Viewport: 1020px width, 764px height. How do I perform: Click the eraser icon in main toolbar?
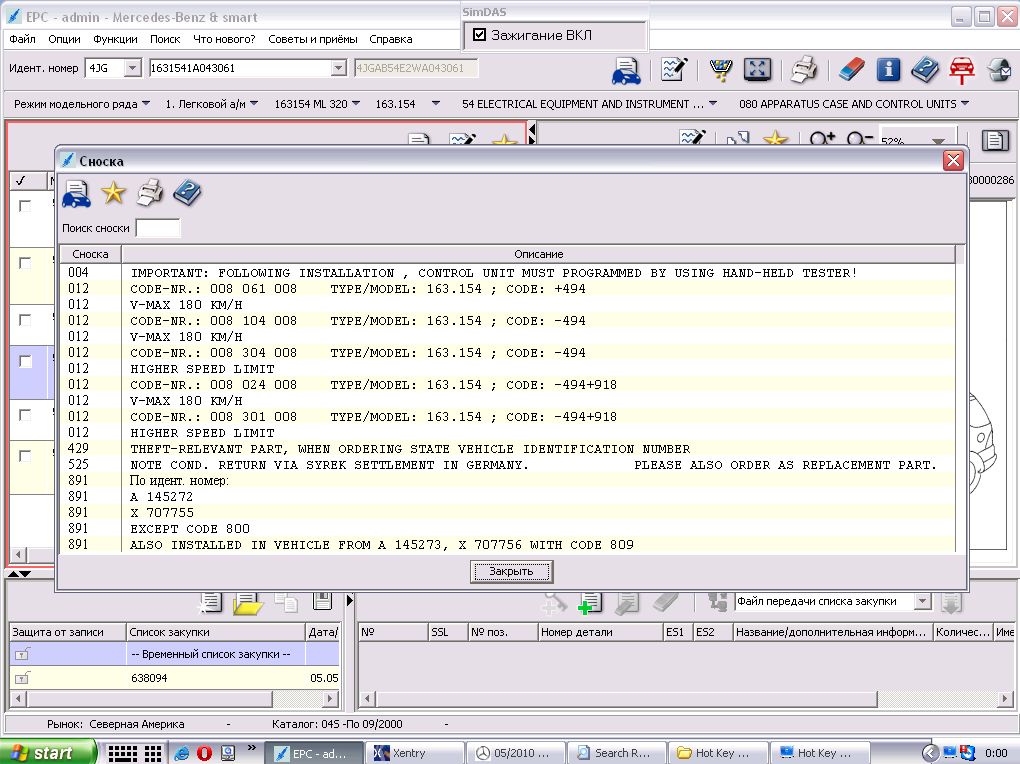coord(851,70)
